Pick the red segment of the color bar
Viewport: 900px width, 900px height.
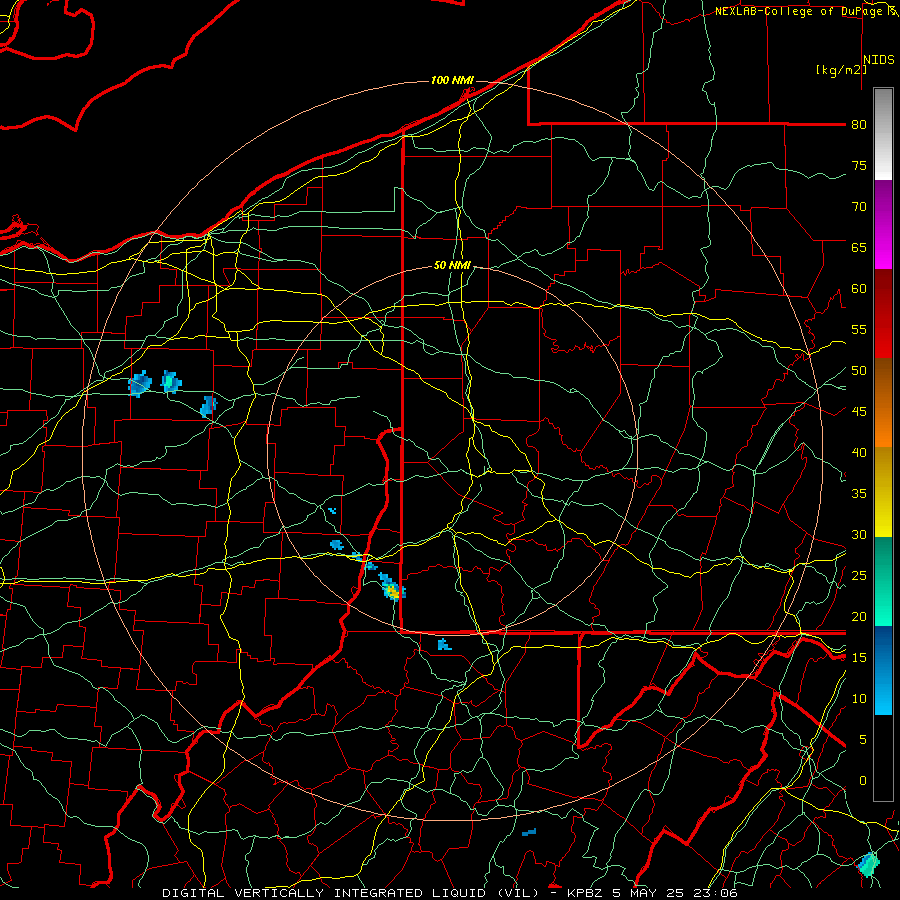coord(883,314)
